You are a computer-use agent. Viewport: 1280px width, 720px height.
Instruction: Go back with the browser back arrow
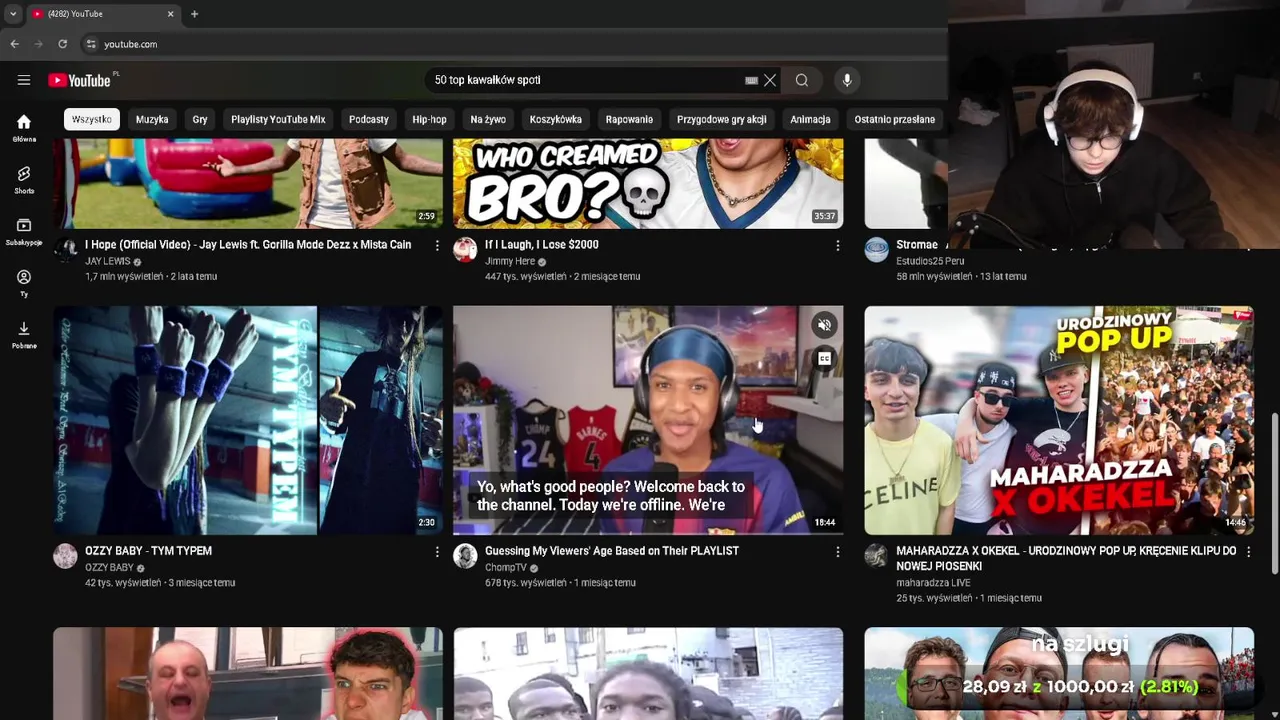click(14, 44)
